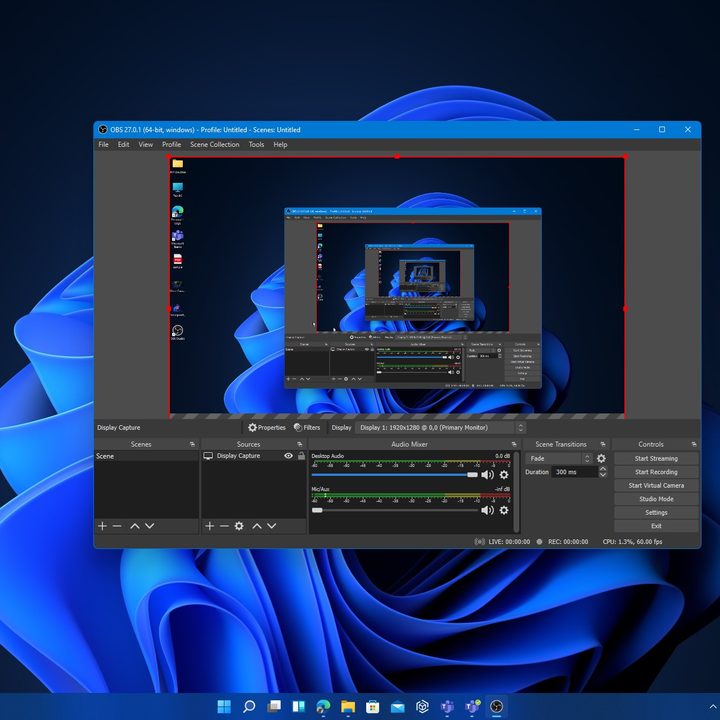Screen dimensions: 720x720
Task: Click the Start Recording button
Action: [656, 472]
